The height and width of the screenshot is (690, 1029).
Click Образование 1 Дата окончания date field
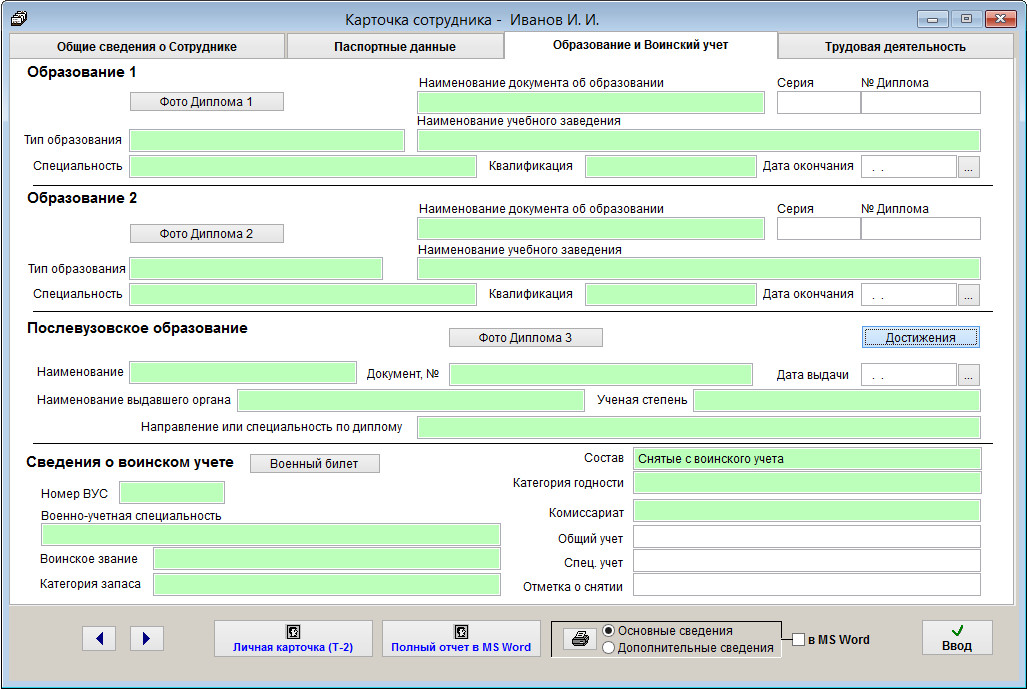[x=909, y=167]
